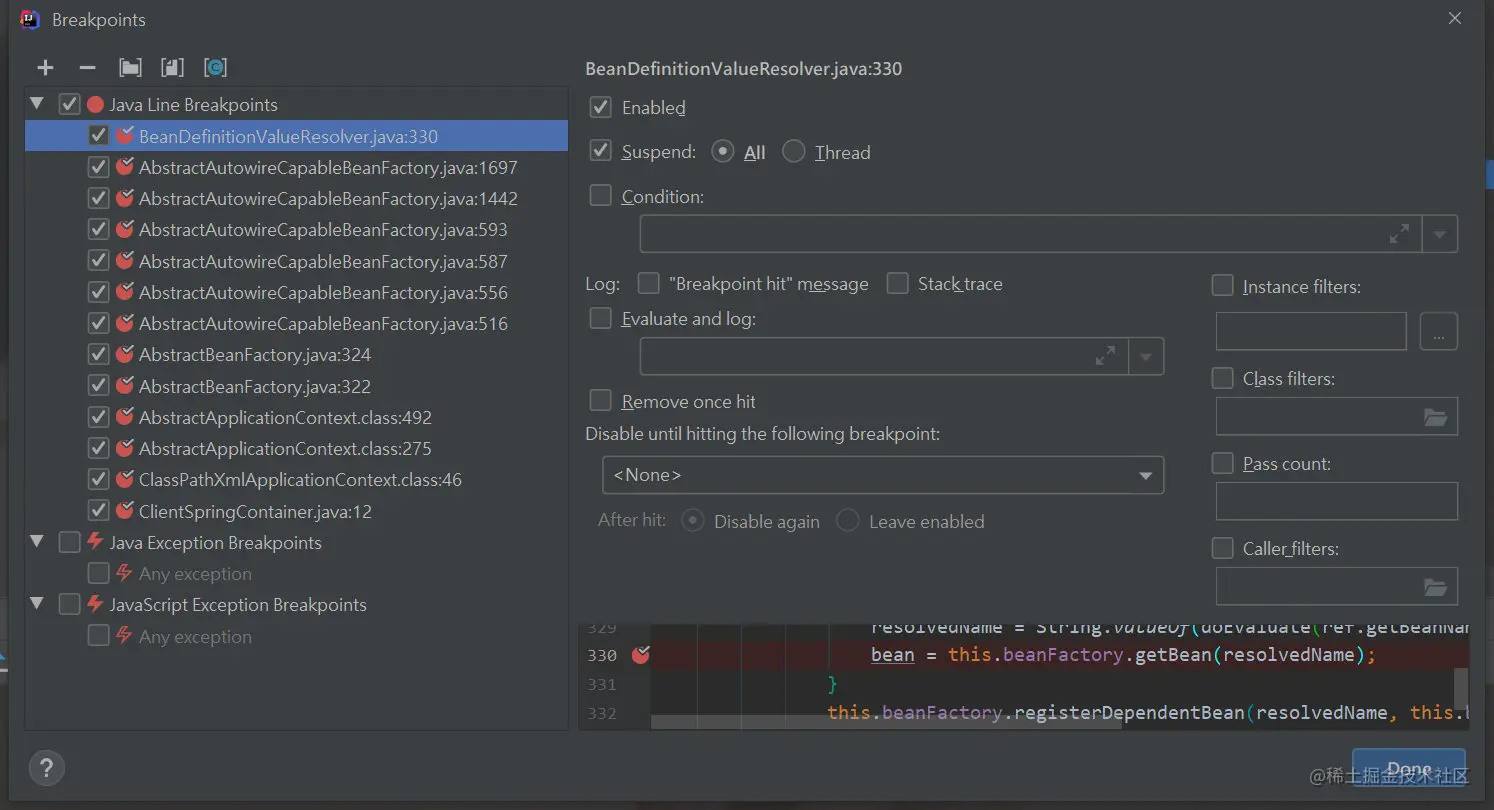Uncheck Java Line Breakpoints group checkbox
The width and height of the screenshot is (1494, 810).
pos(69,104)
